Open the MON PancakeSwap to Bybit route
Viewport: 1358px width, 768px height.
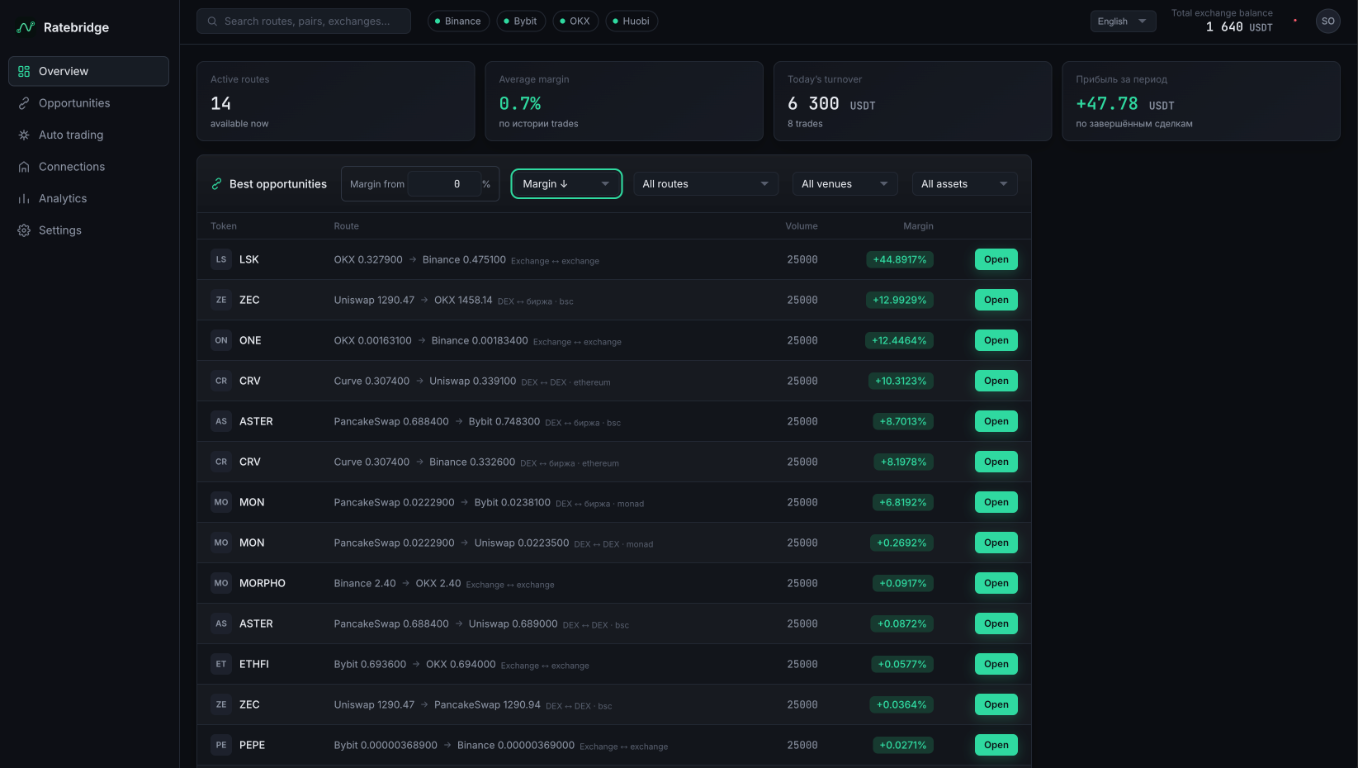996,502
